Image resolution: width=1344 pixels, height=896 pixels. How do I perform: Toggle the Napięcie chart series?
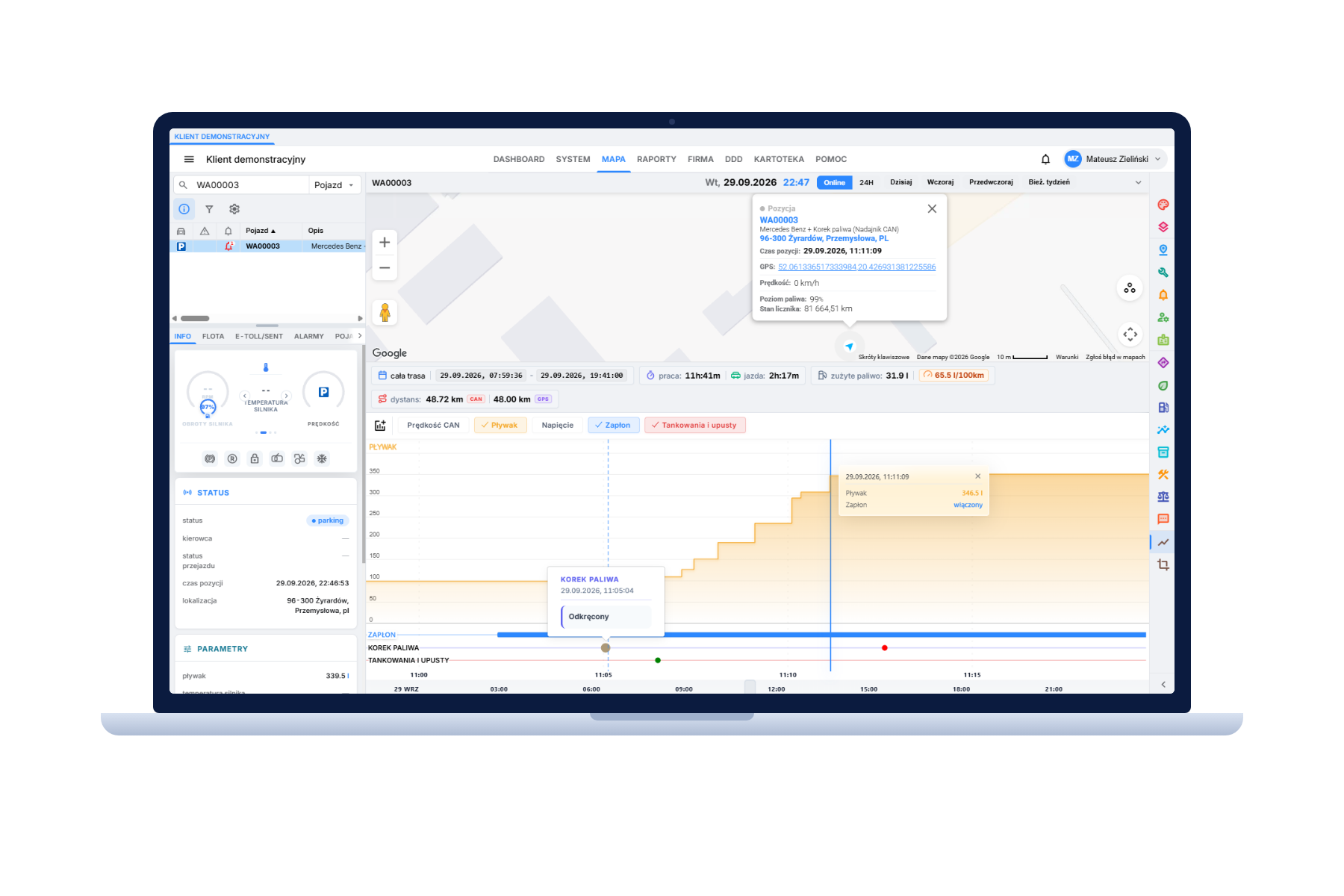click(x=558, y=426)
